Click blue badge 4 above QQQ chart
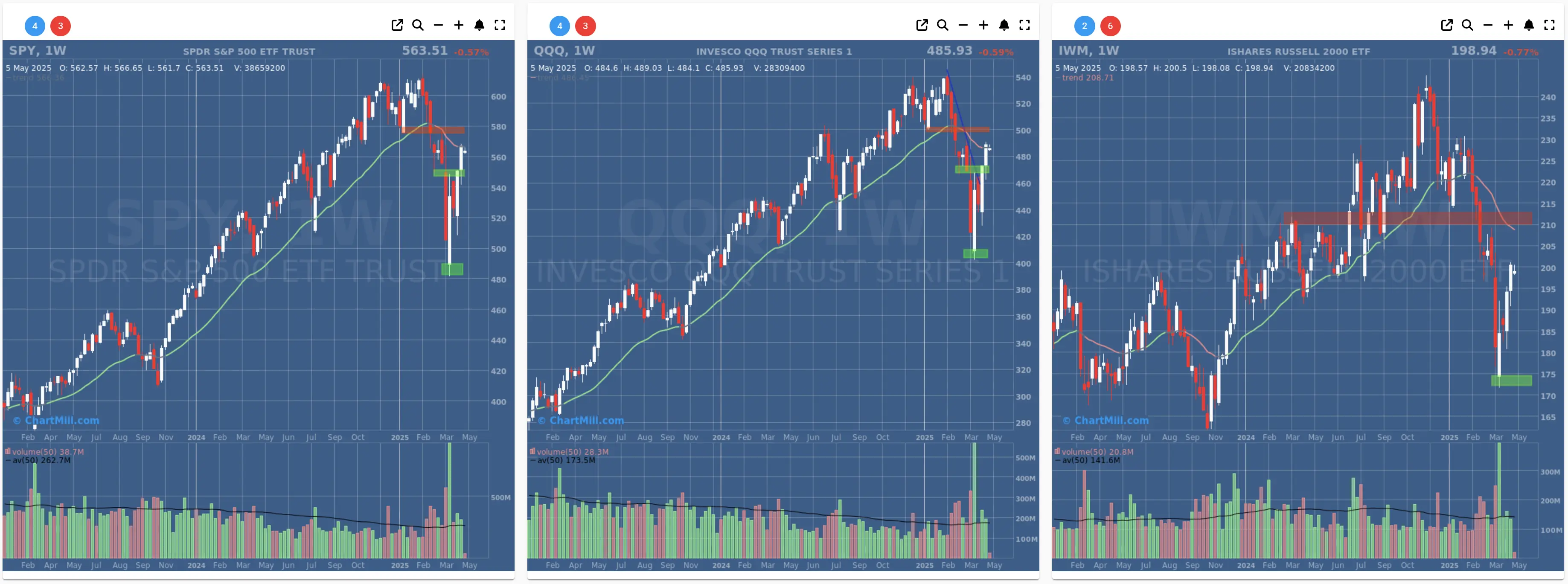Screen dimensions: 1568x584 click(x=560, y=26)
